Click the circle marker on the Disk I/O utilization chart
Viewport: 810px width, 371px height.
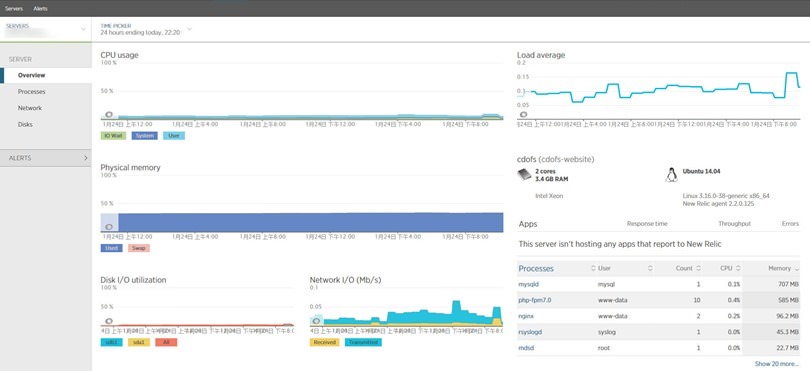tap(108, 321)
